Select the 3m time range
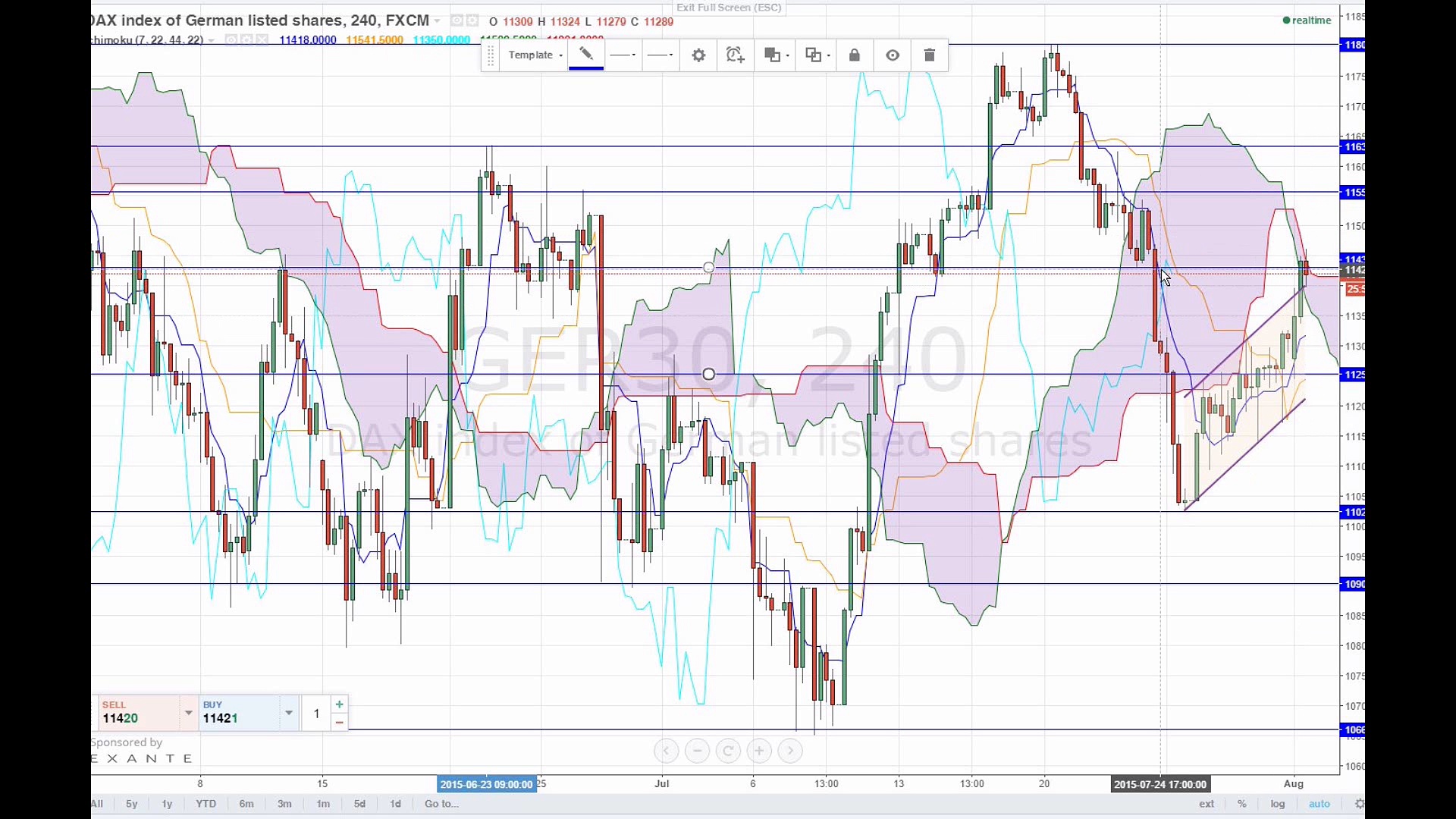This screenshot has width=1456, height=819. [x=284, y=804]
